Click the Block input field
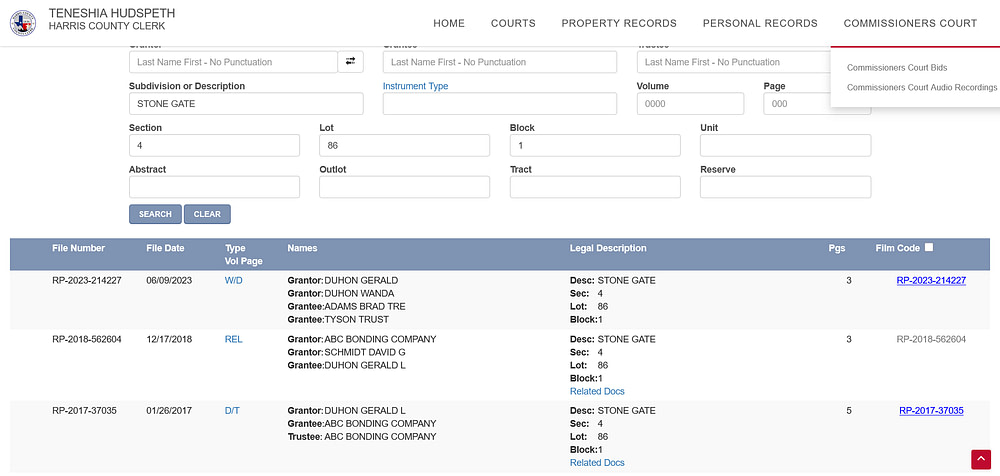1000x476 pixels. pos(595,145)
